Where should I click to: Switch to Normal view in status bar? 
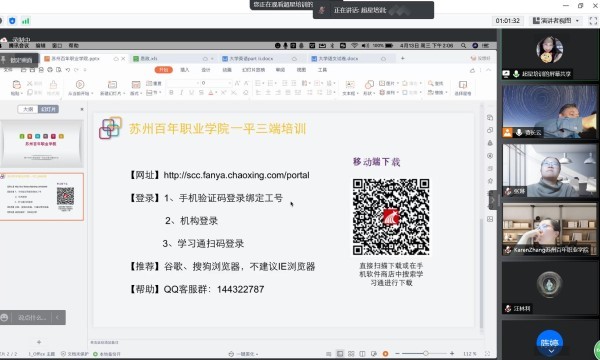(x=339, y=354)
